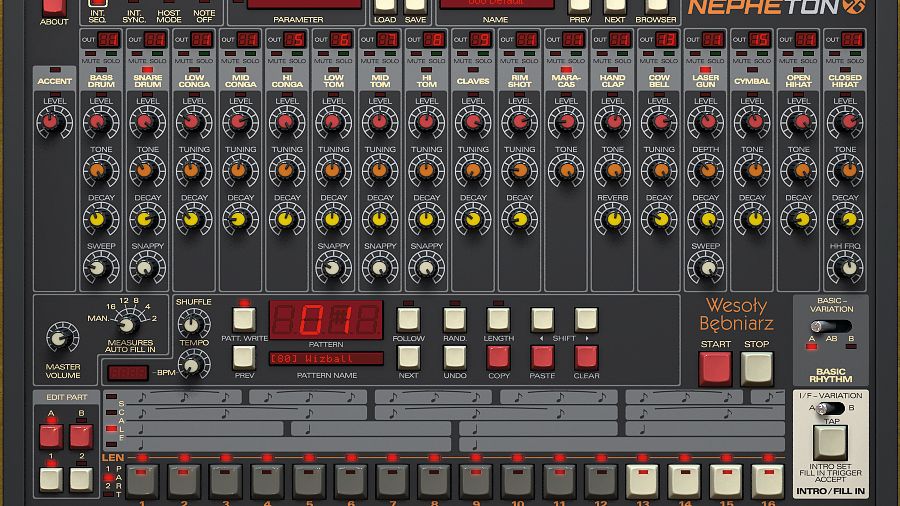The image size is (900, 506).
Task: Flip the BASIC-VARIATION A/AB/B switch
Action: coord(830,326)
